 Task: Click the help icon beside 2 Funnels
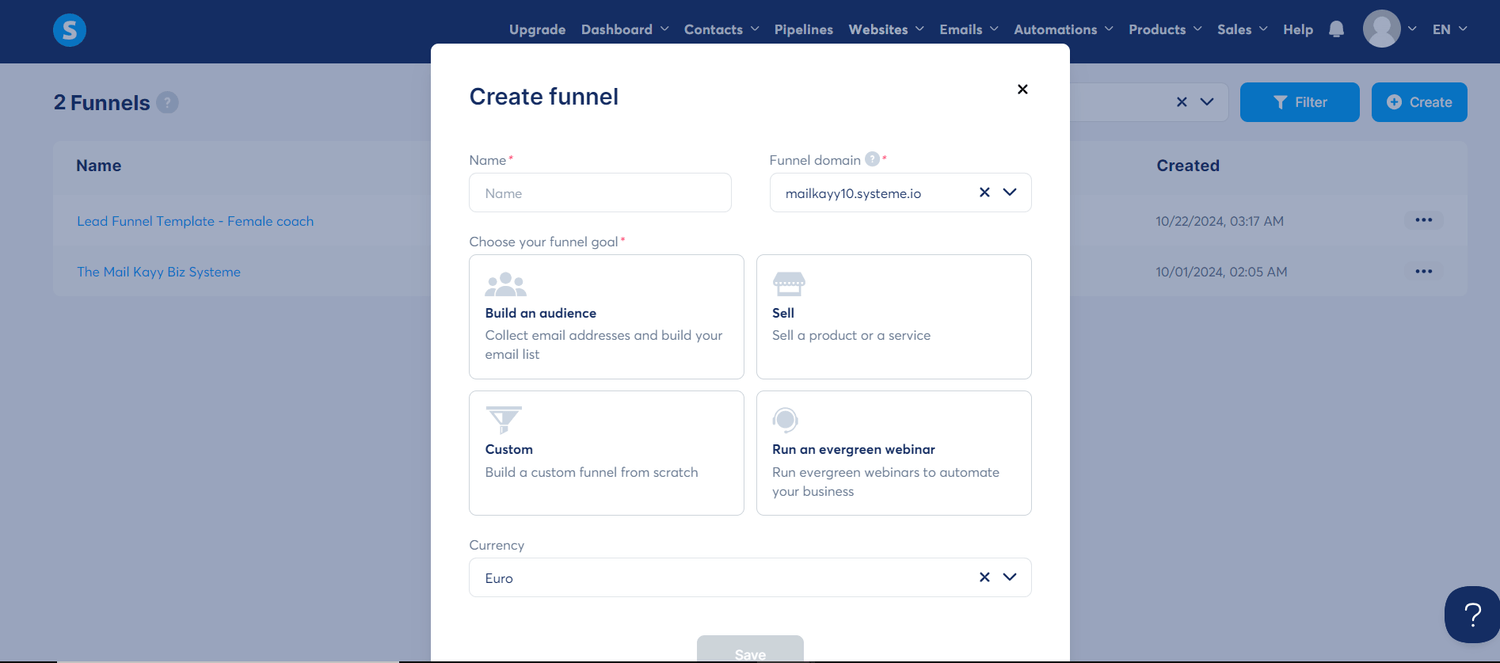point(167,102)
